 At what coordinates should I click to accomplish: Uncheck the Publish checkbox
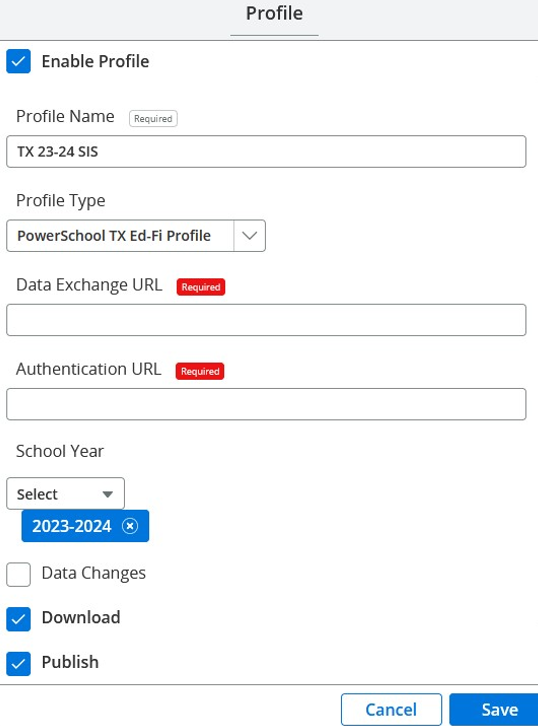click(x=19, y=663)
